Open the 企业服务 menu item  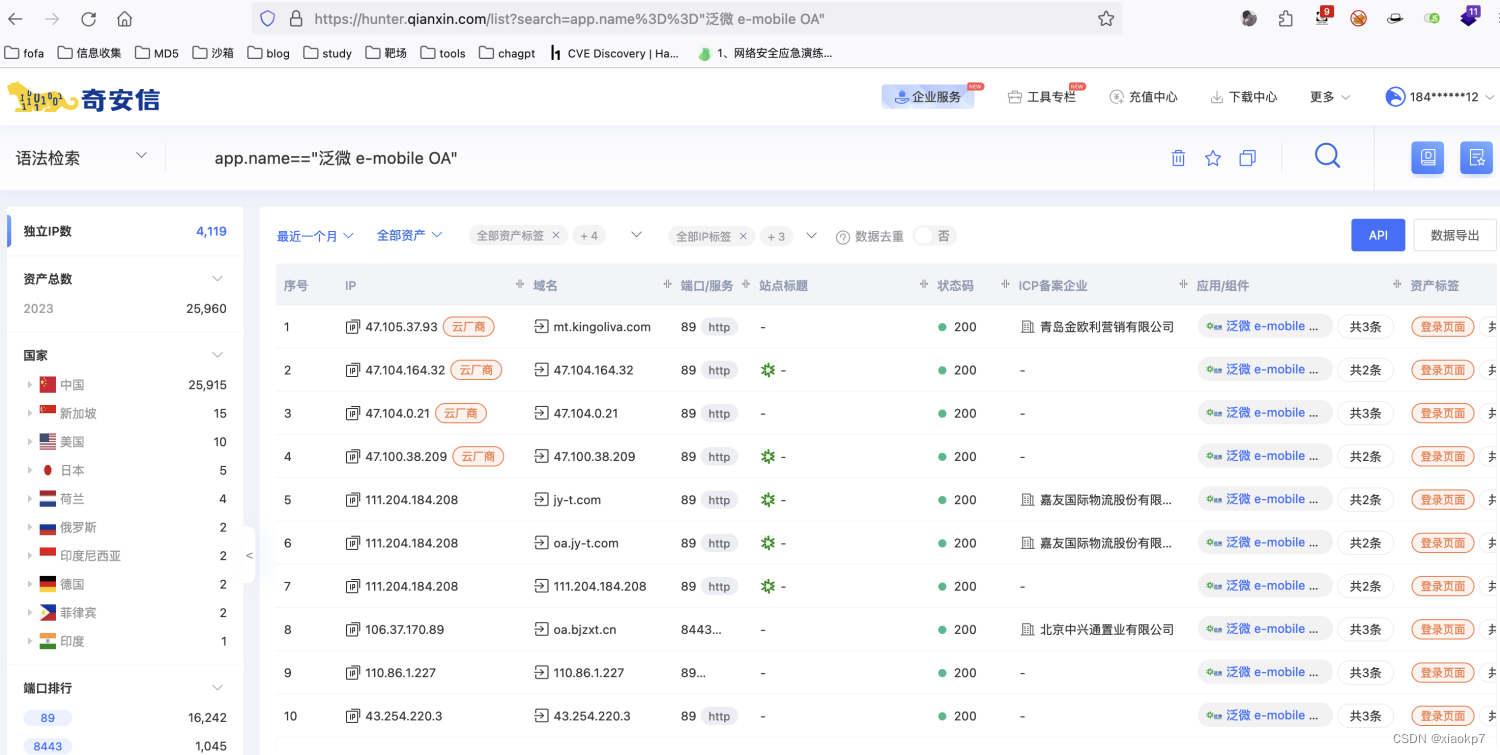tap(928, 97)
